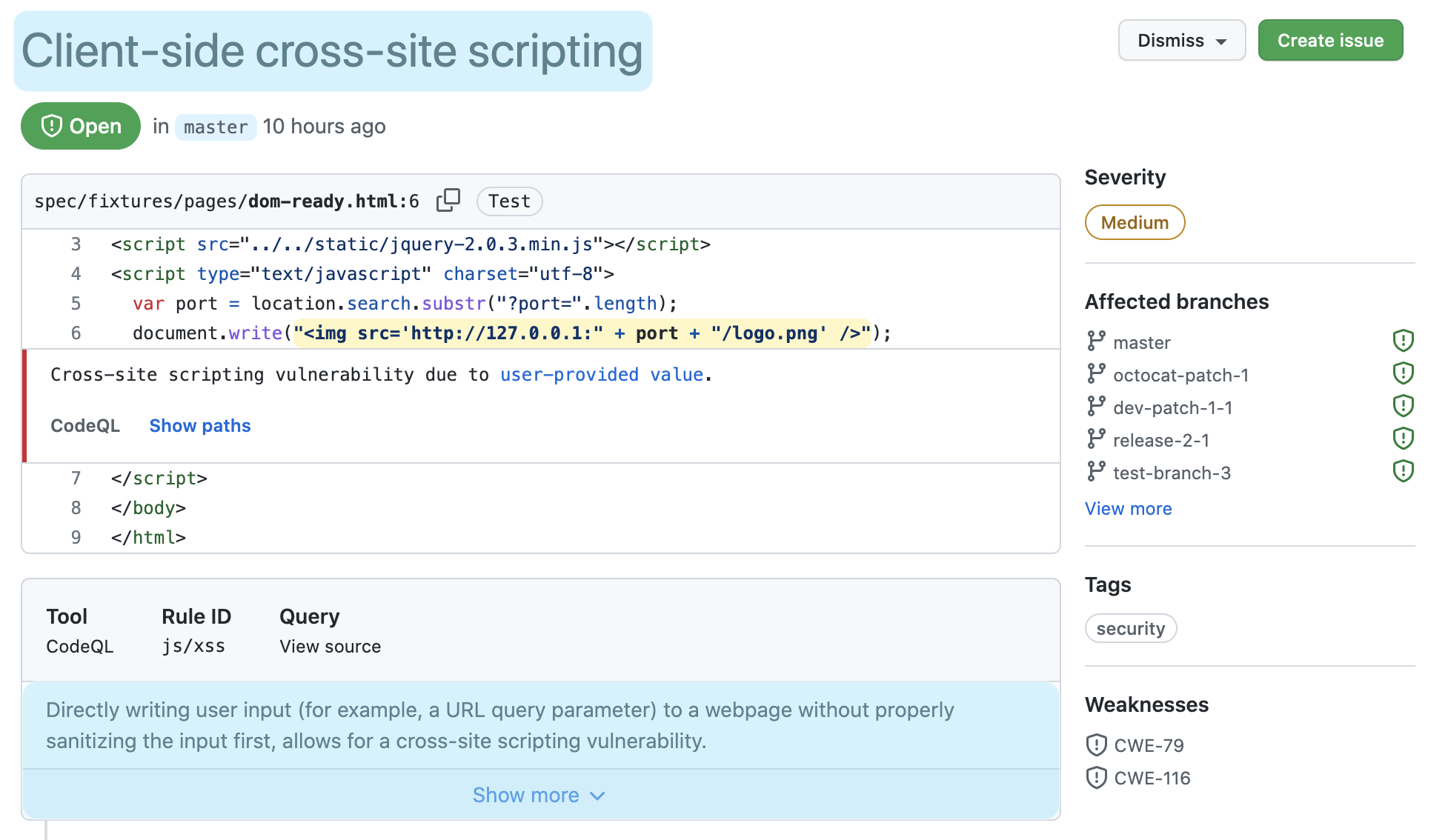
Task: Select the test-branch-3 branch name
Action: 1172,473
